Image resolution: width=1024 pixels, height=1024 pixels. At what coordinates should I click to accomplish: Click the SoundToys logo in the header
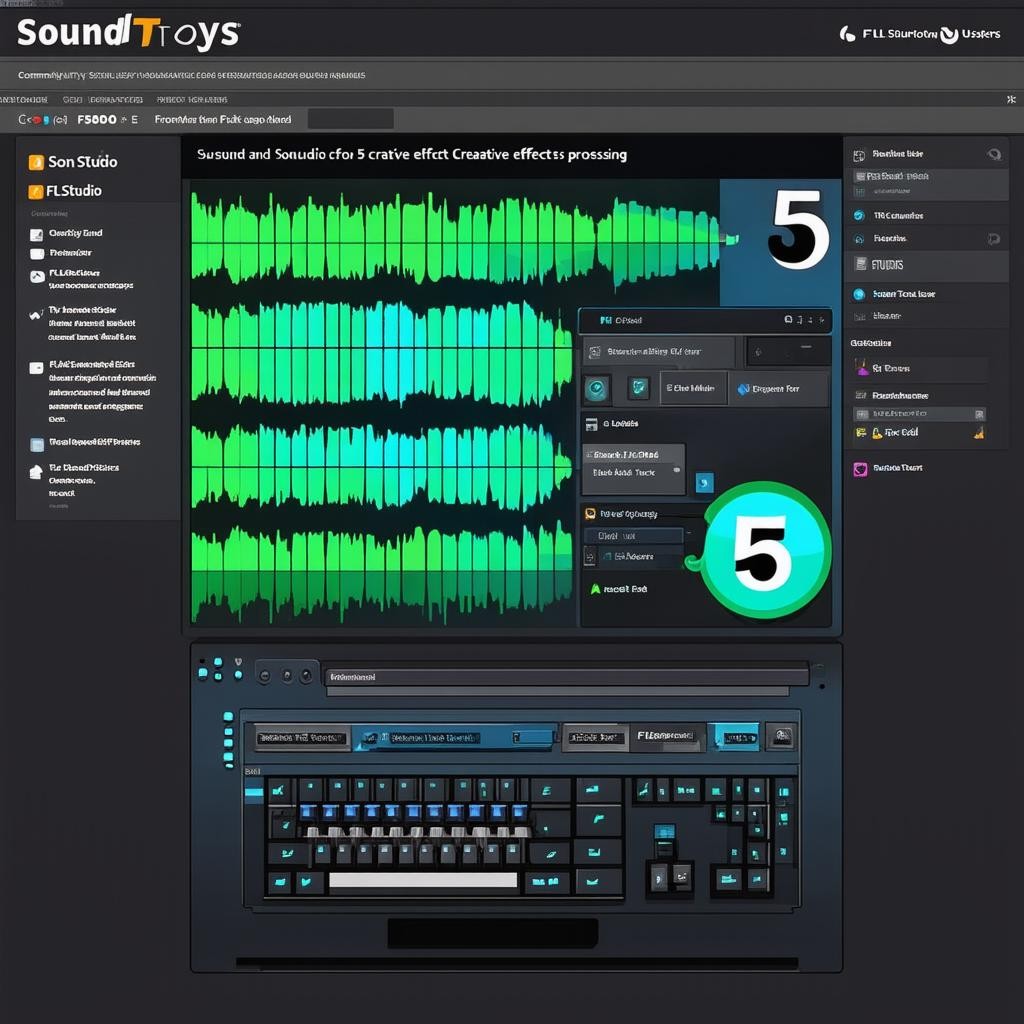(128, 32)
